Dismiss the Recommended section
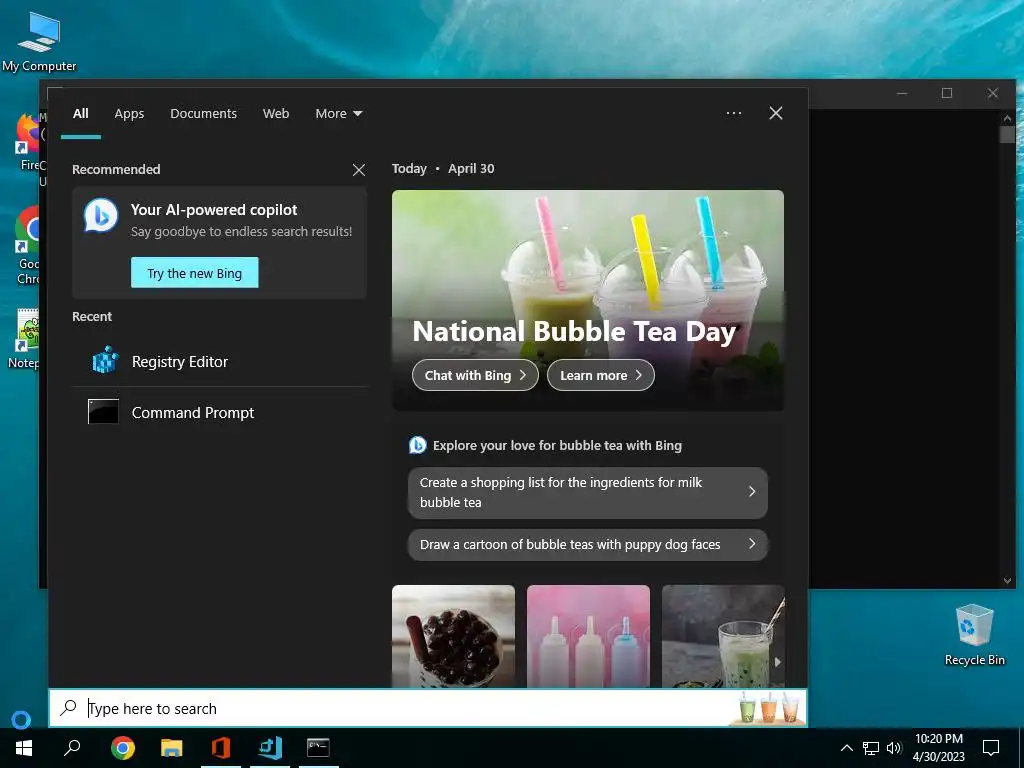The height and width of the screenshot is (768, 1024). click(x=359, y=170)
